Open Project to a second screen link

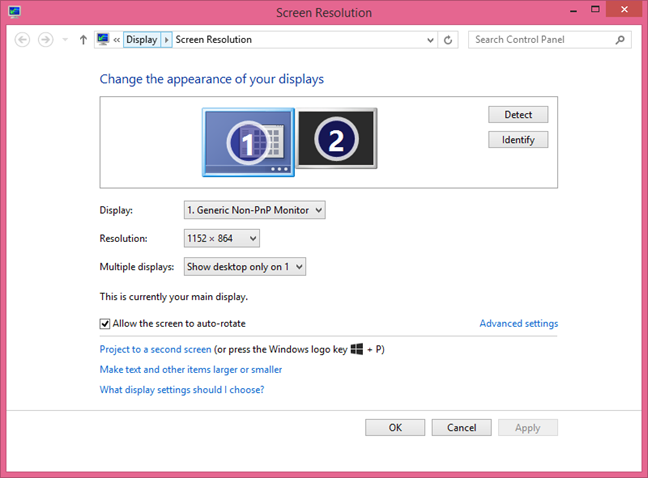(x=155, y=350)
